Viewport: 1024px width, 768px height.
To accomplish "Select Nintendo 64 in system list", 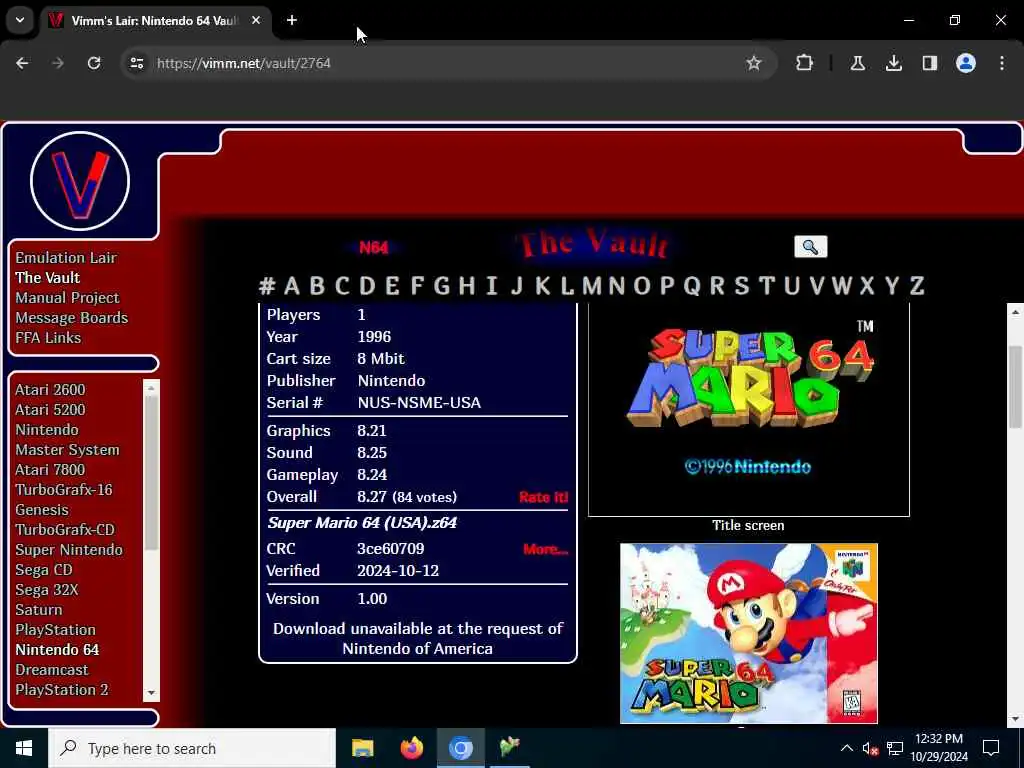I will coord(57,650).
